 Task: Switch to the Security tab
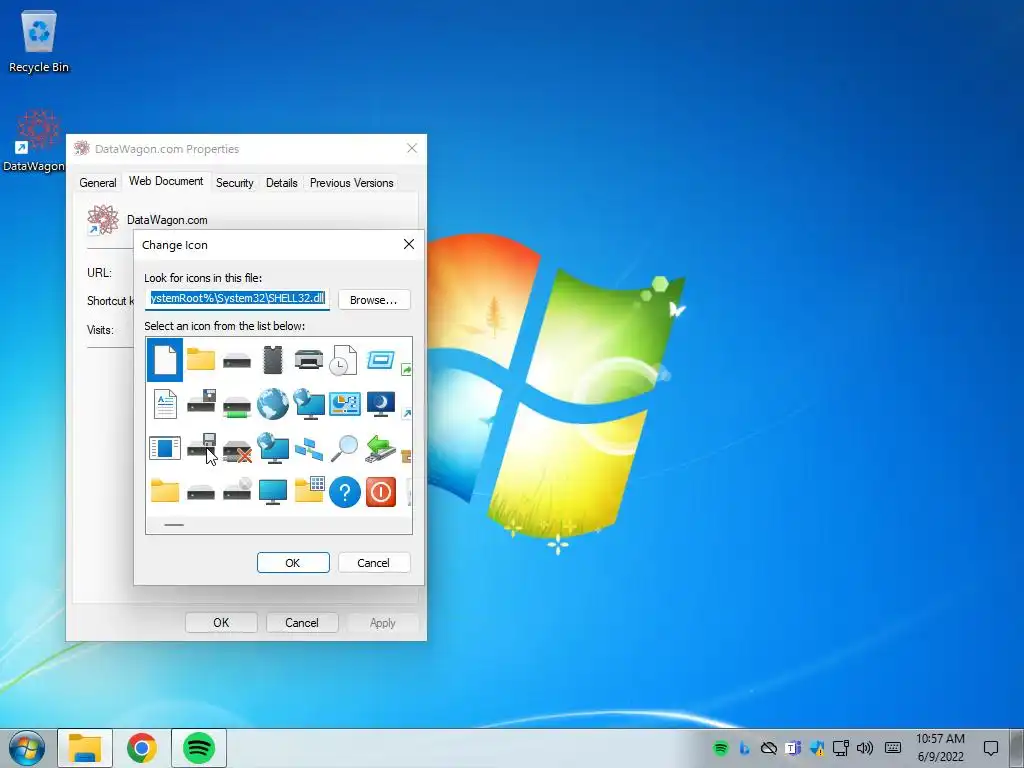(234, 183)
